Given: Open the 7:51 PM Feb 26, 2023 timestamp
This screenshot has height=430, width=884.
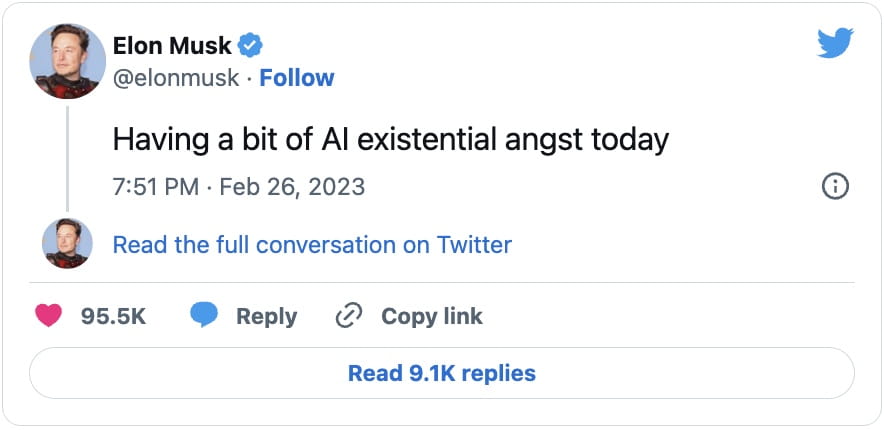Looking at the screenshot, I should tap(238, 186).
